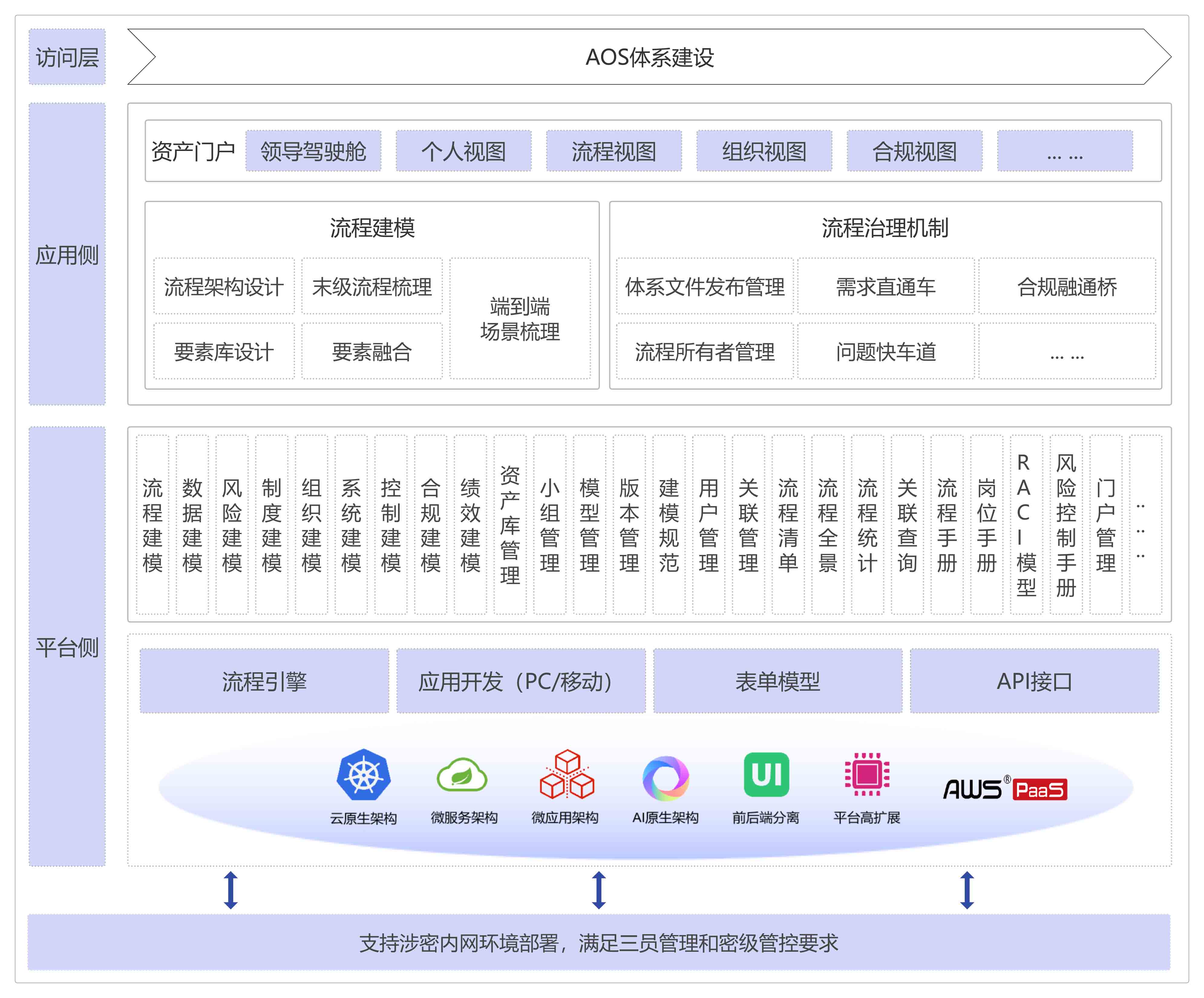Open the 合规视图 tab
Image resolution: width=1204 pixels, height=998 pixels.
click(x=914, y=151)
